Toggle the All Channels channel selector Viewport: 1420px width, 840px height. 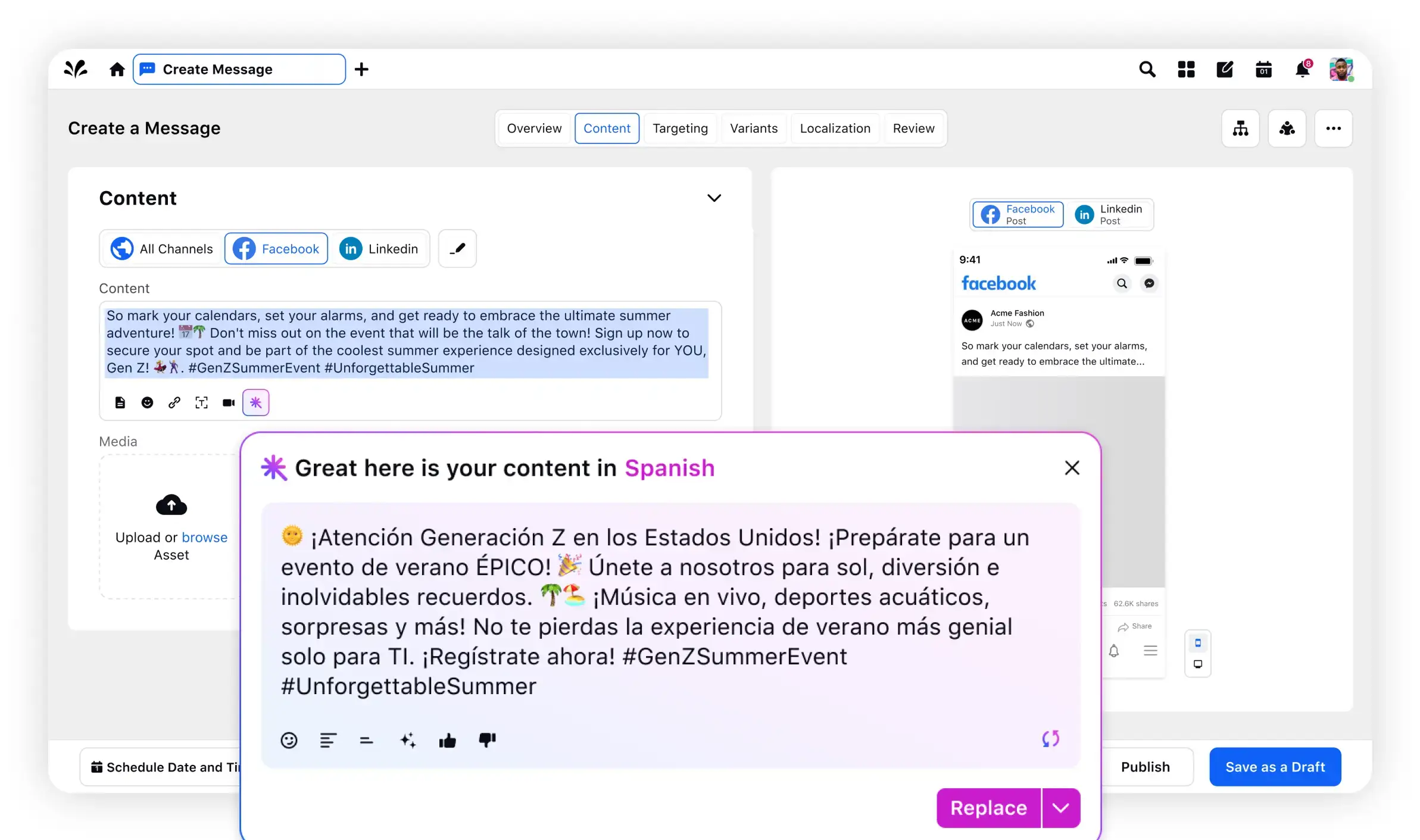coord(162,248)
